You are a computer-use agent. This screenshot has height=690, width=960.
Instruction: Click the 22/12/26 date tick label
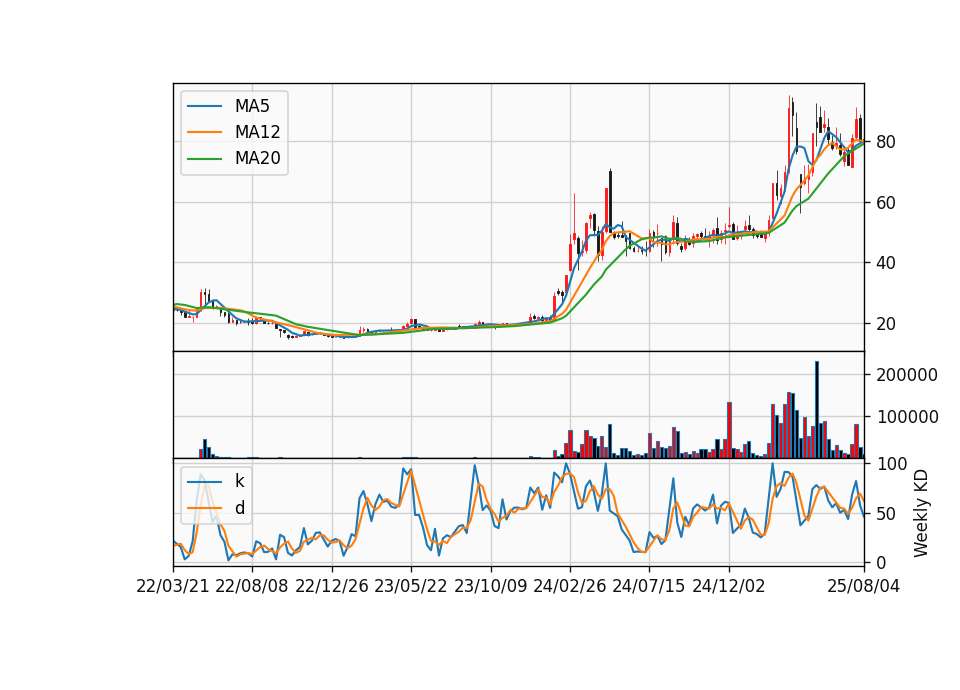pyautogui.click(x=332, y=586)
